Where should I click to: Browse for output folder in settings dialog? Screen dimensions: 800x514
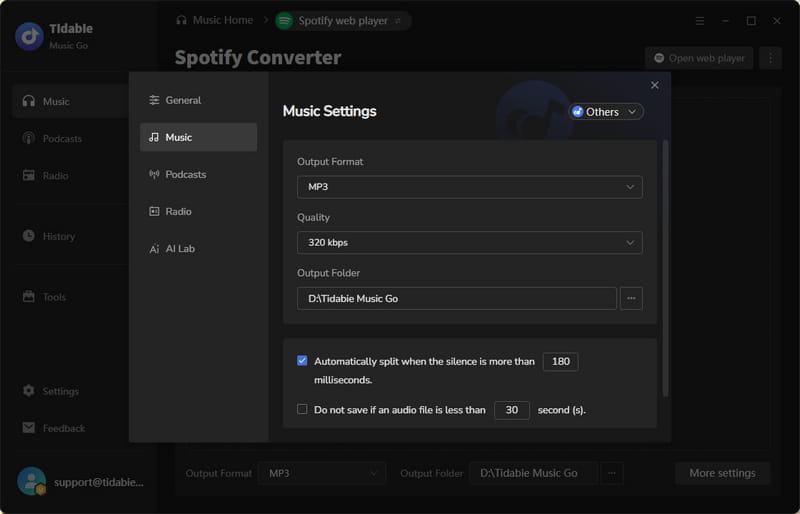point(631,299)
